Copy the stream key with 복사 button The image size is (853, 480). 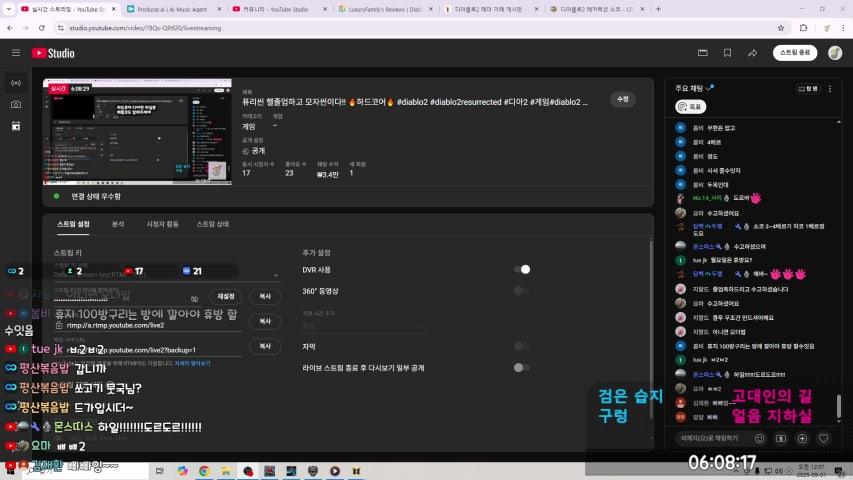coord(265,297)
